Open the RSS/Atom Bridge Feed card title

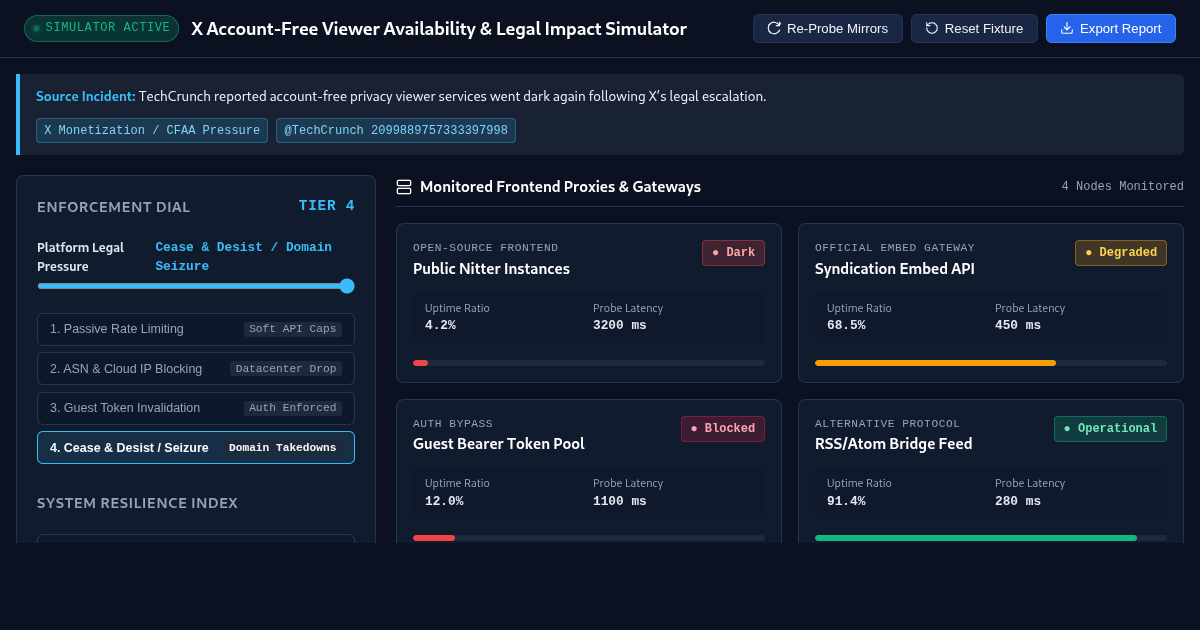(x=893, y=444)
